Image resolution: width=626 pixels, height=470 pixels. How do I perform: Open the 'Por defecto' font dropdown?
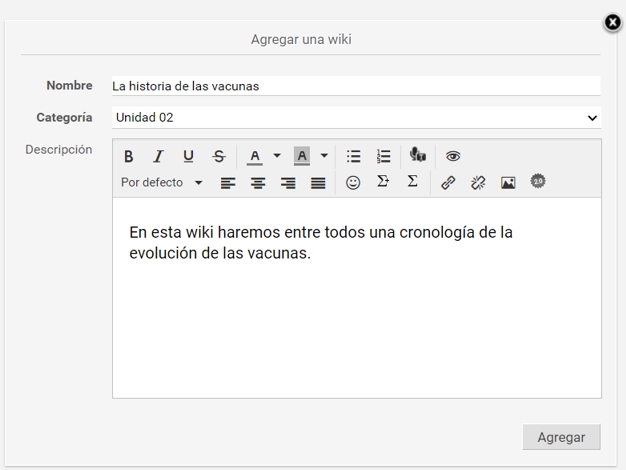click(x=161, y=183)
